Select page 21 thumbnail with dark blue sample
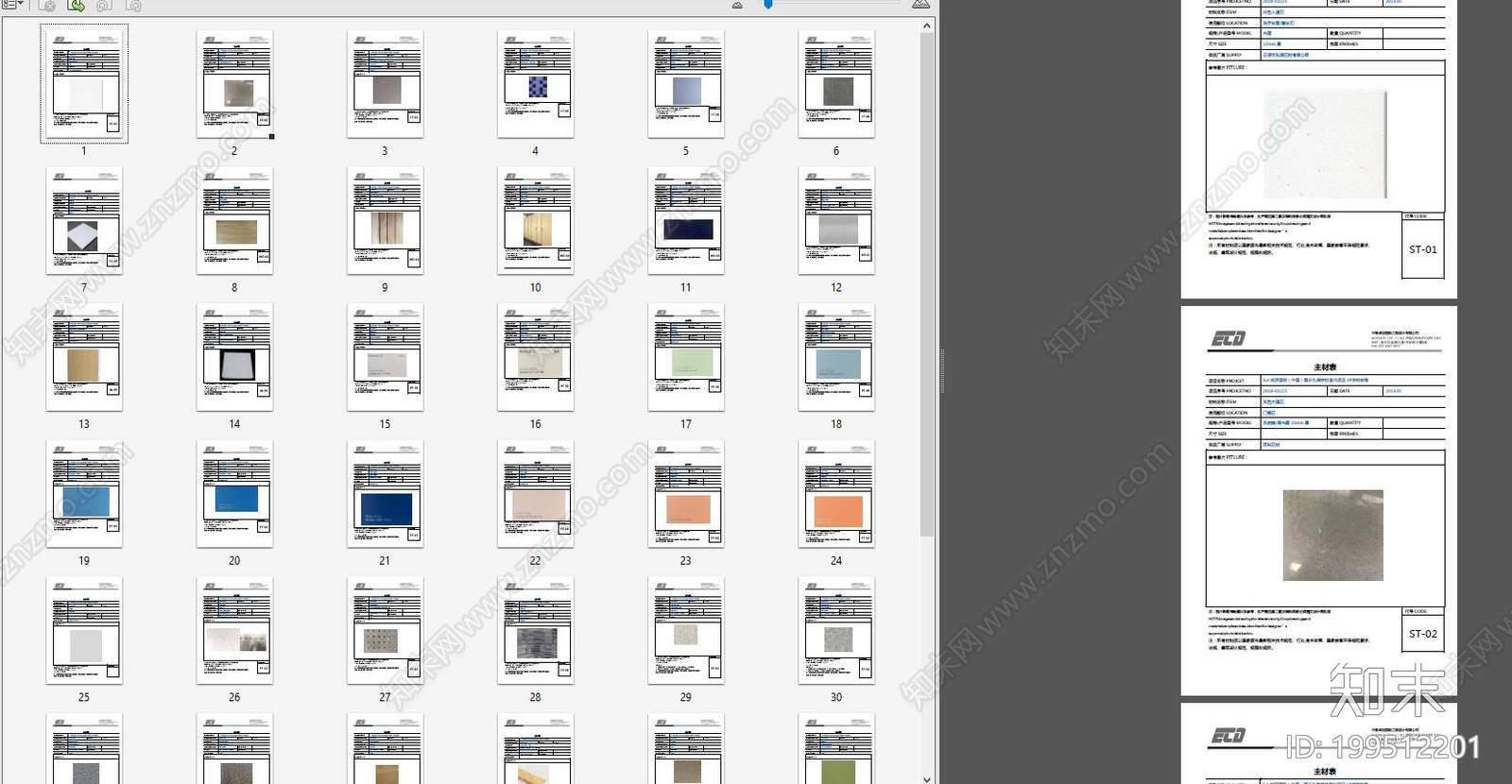Screen dimensions: 1512x784 click(x=385, y=494)
